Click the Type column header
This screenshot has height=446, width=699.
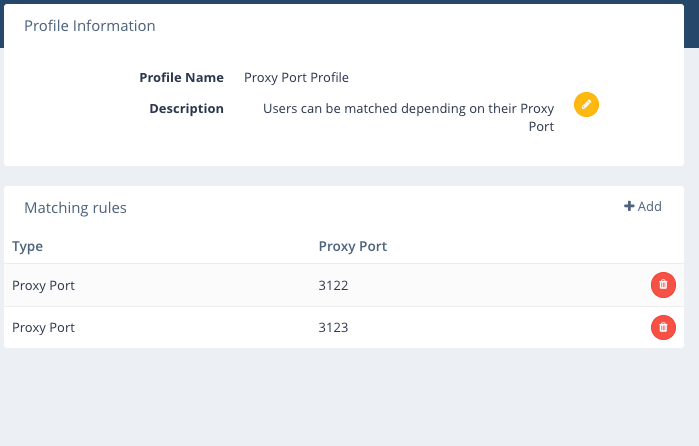point(27,246)
